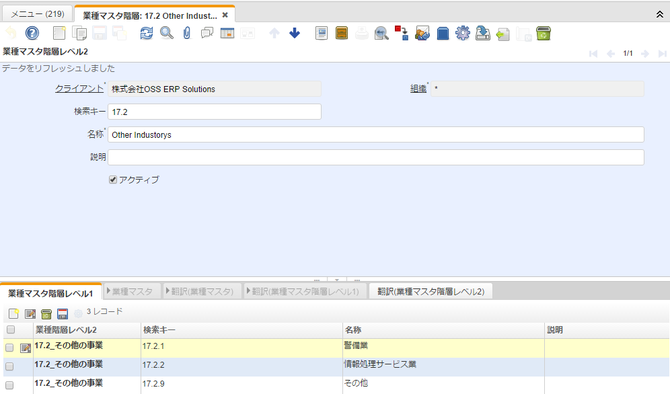670x394 pixels.
Task: Open the Archive cabinet icon
Action: click(x=341, y=33)
